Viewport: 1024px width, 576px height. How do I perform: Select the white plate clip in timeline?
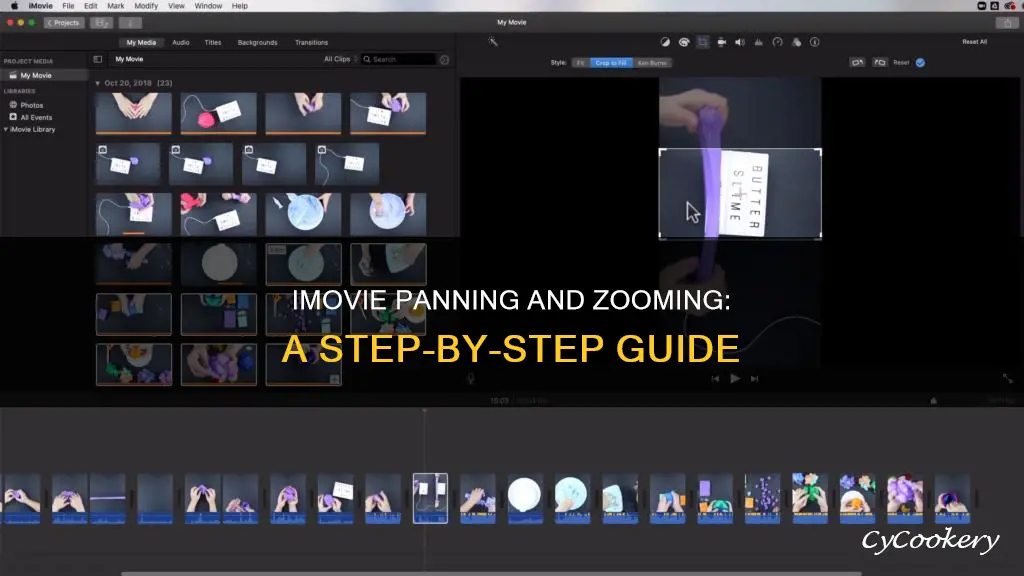pos(524,498)
